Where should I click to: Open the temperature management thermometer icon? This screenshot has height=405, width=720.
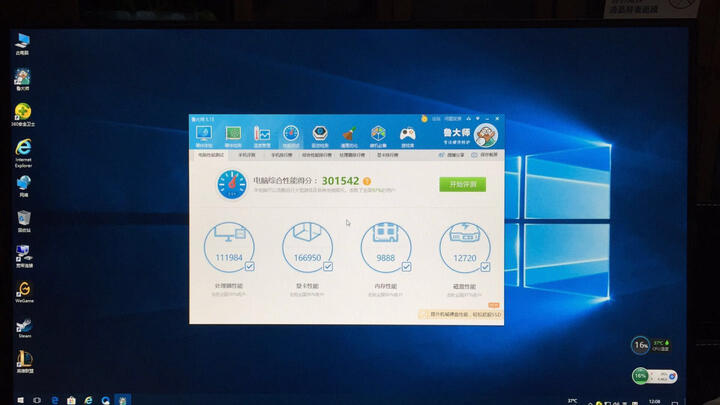point(262,136)
